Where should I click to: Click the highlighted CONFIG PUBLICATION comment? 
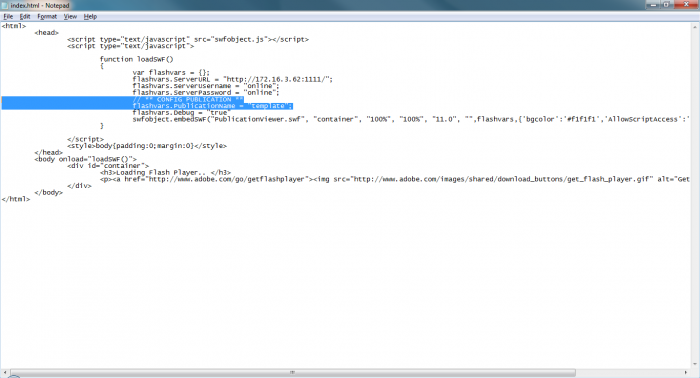(x=188, y=99)
